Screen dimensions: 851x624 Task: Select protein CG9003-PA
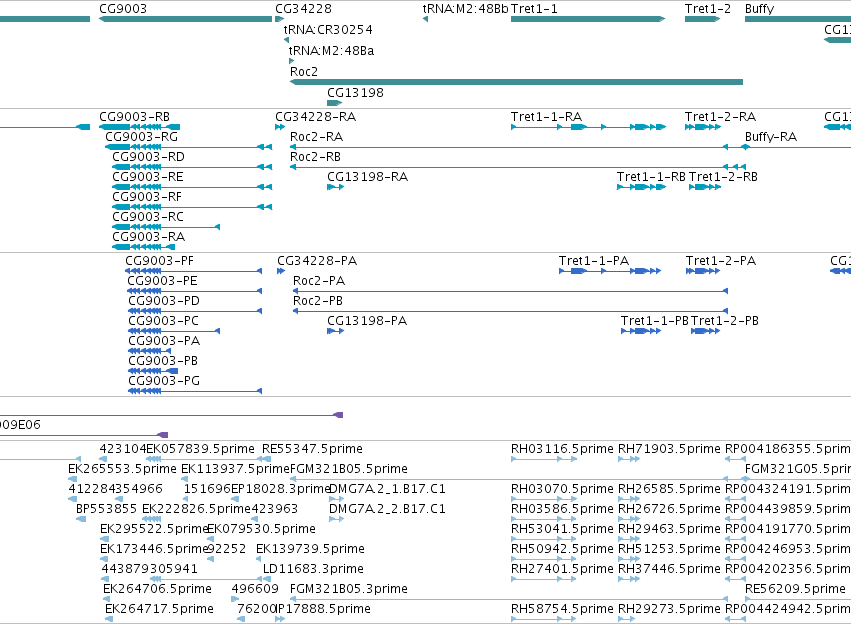point(164,342)
